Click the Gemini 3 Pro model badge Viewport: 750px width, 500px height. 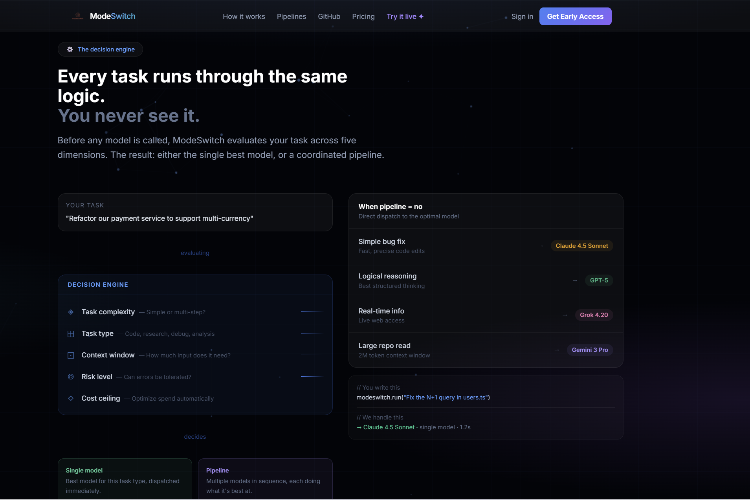pos(590,350)
